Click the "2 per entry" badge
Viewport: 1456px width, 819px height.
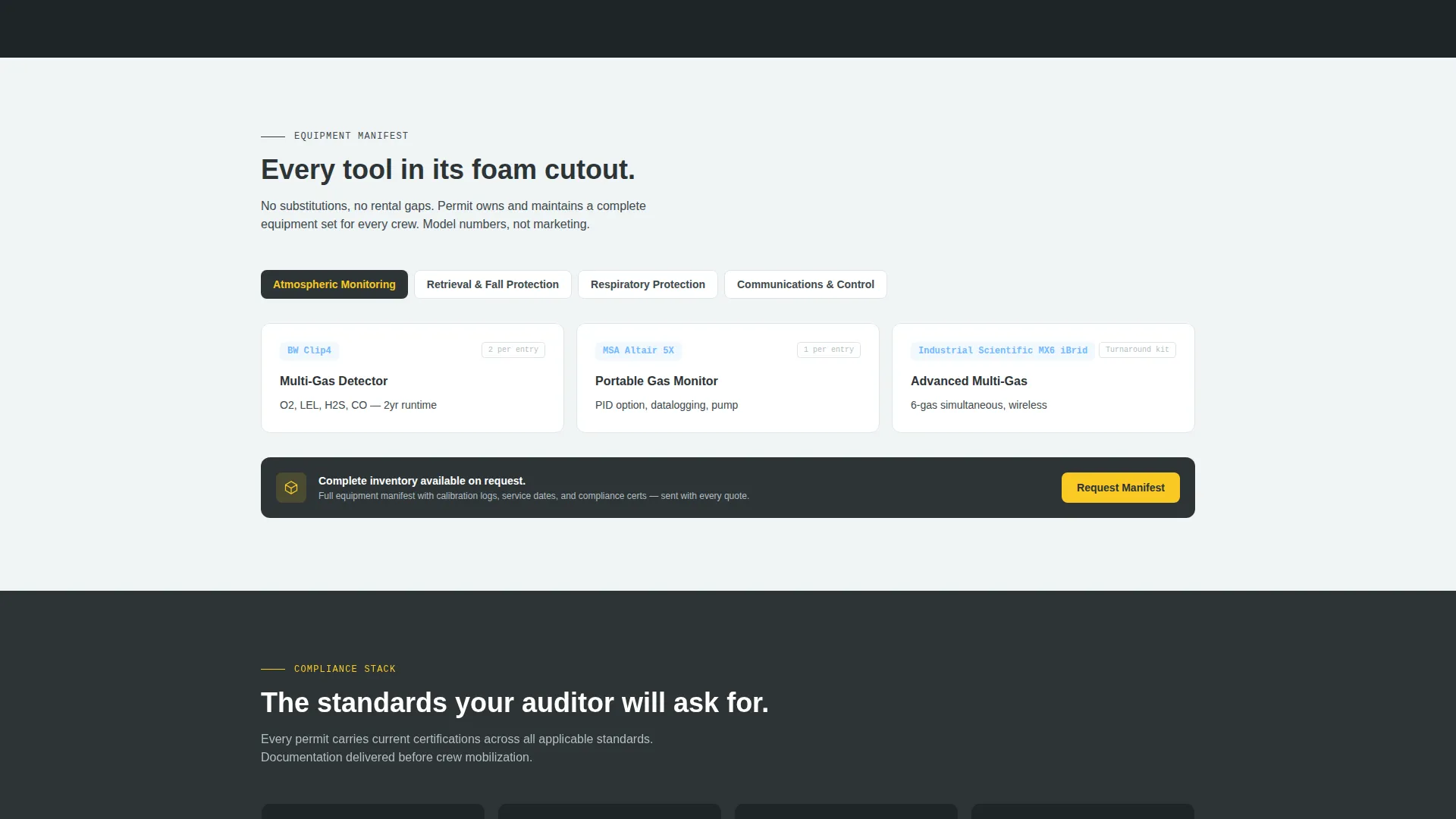(x=513, y=350)
